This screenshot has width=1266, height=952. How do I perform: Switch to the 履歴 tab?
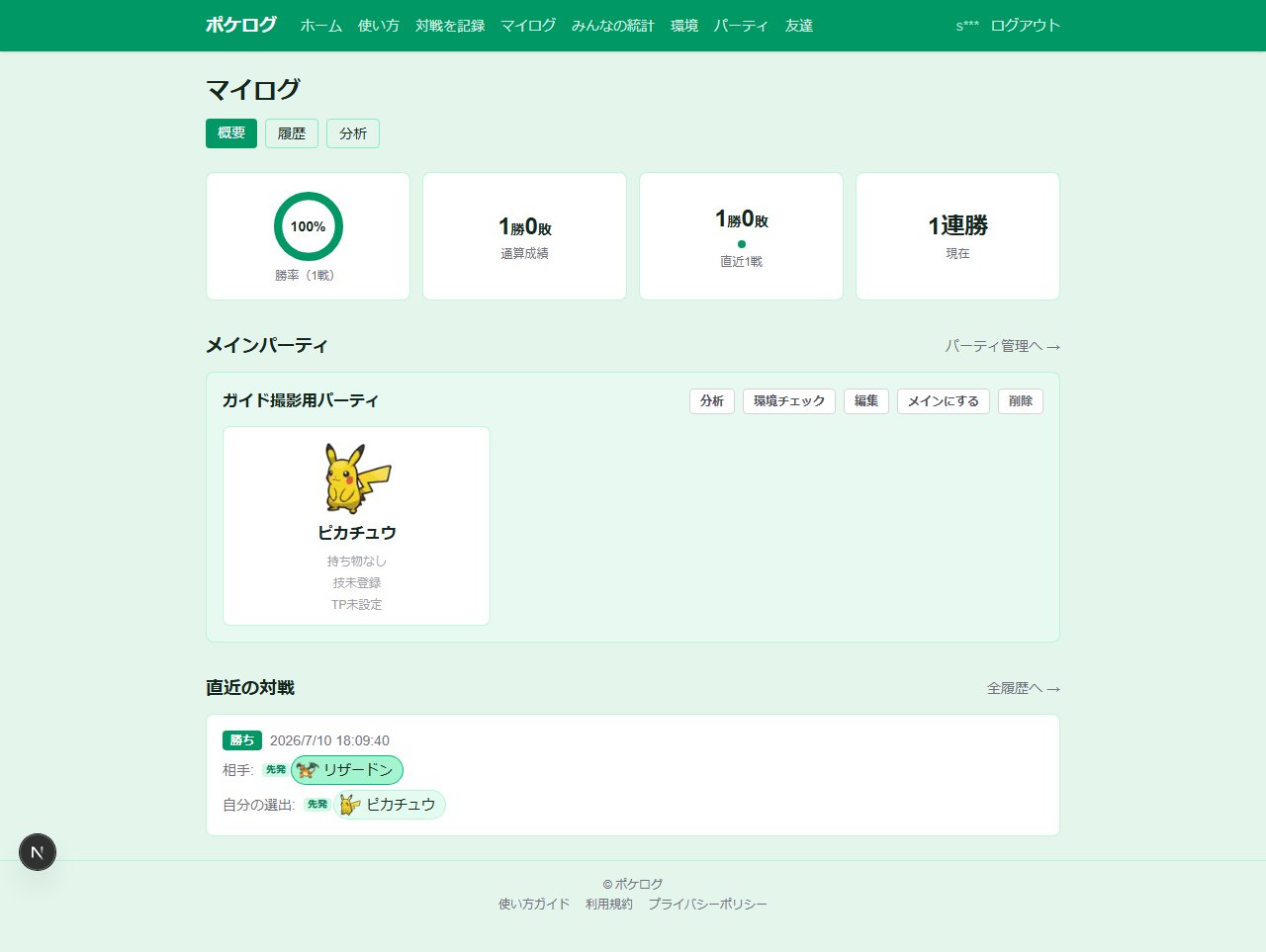pos(292,133)
